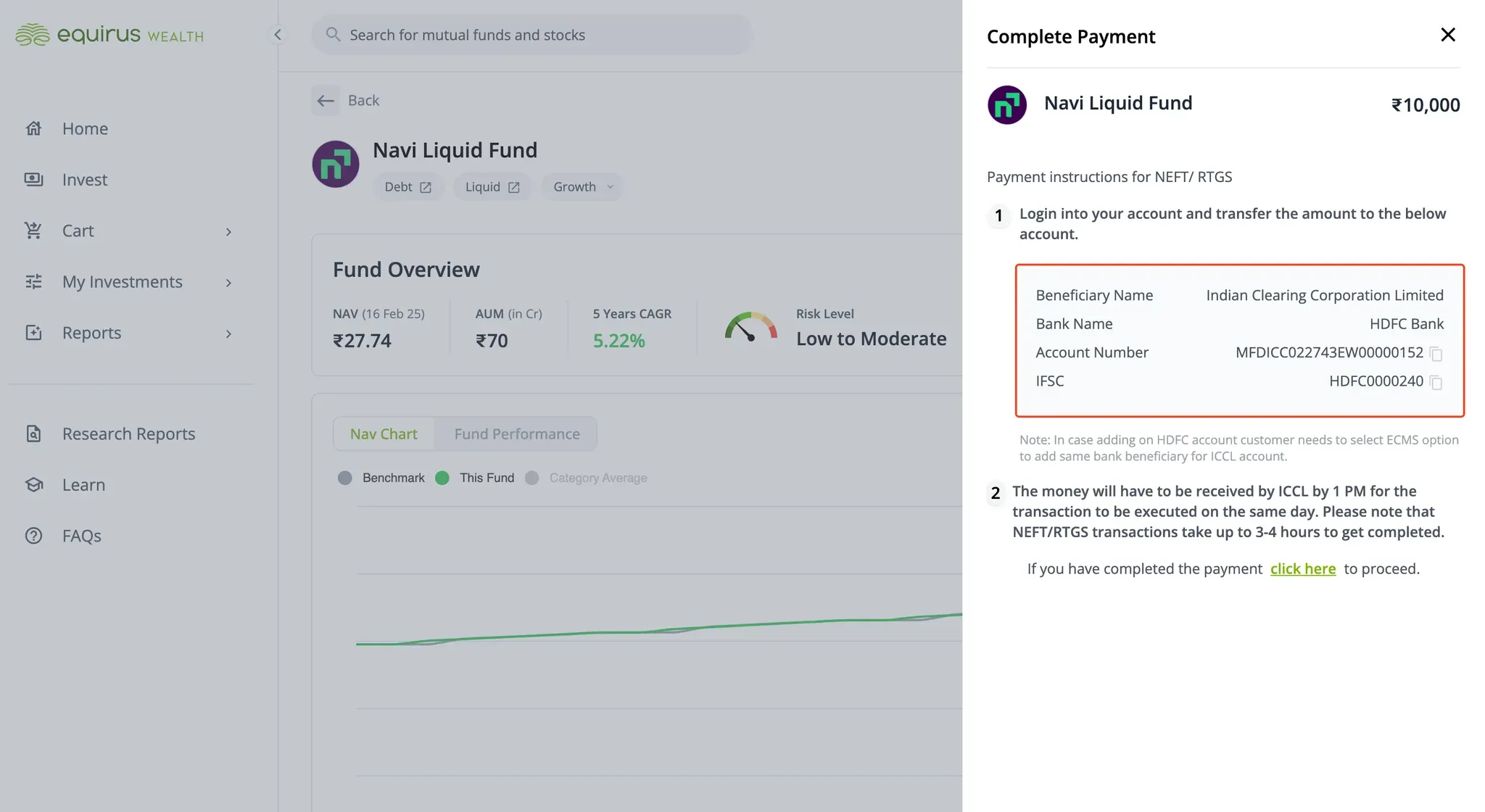Click the My Investments sliders icon
This screenshot has width=1485, height=812.
[x=33, y=281]
